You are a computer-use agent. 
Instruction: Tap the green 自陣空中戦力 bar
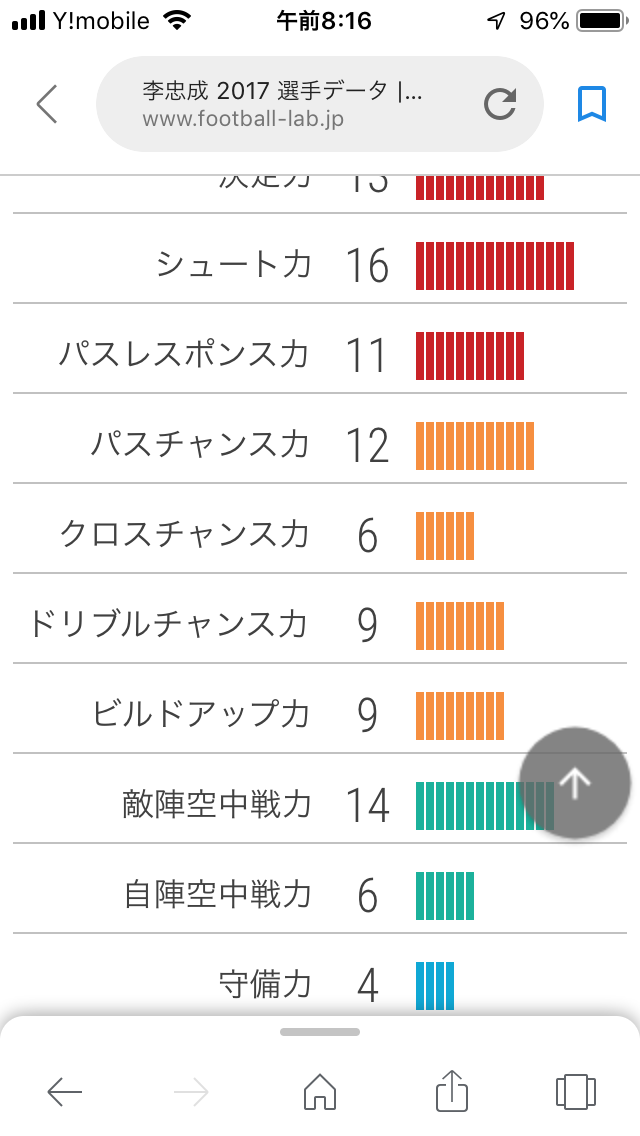tap(445, 896)
